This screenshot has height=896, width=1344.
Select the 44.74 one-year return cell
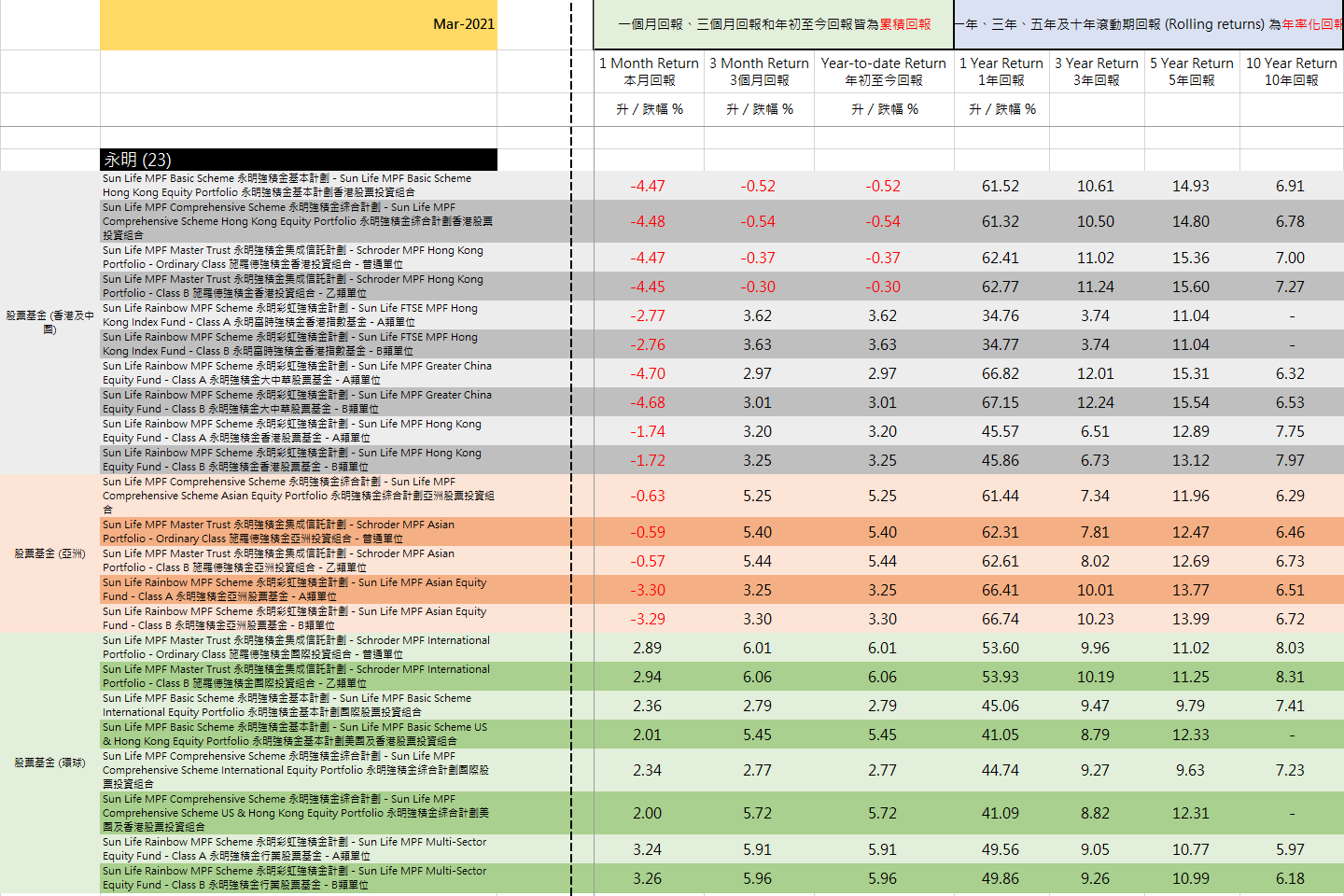[1001, 770]
